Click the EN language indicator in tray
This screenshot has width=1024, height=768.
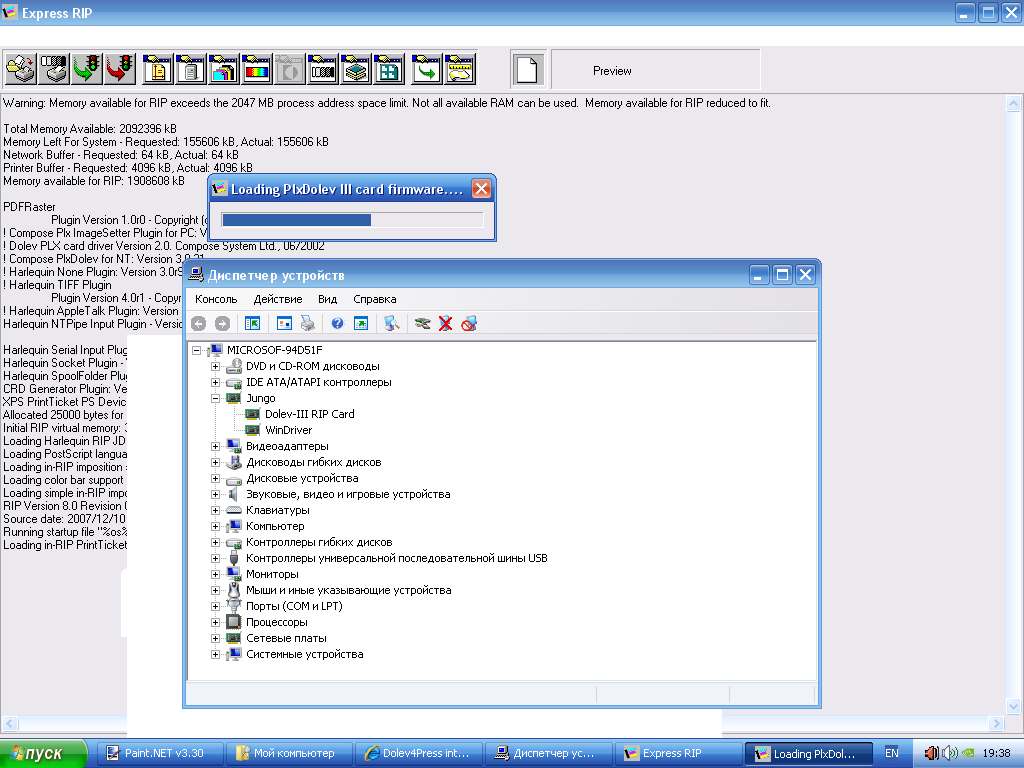(891, 754)
